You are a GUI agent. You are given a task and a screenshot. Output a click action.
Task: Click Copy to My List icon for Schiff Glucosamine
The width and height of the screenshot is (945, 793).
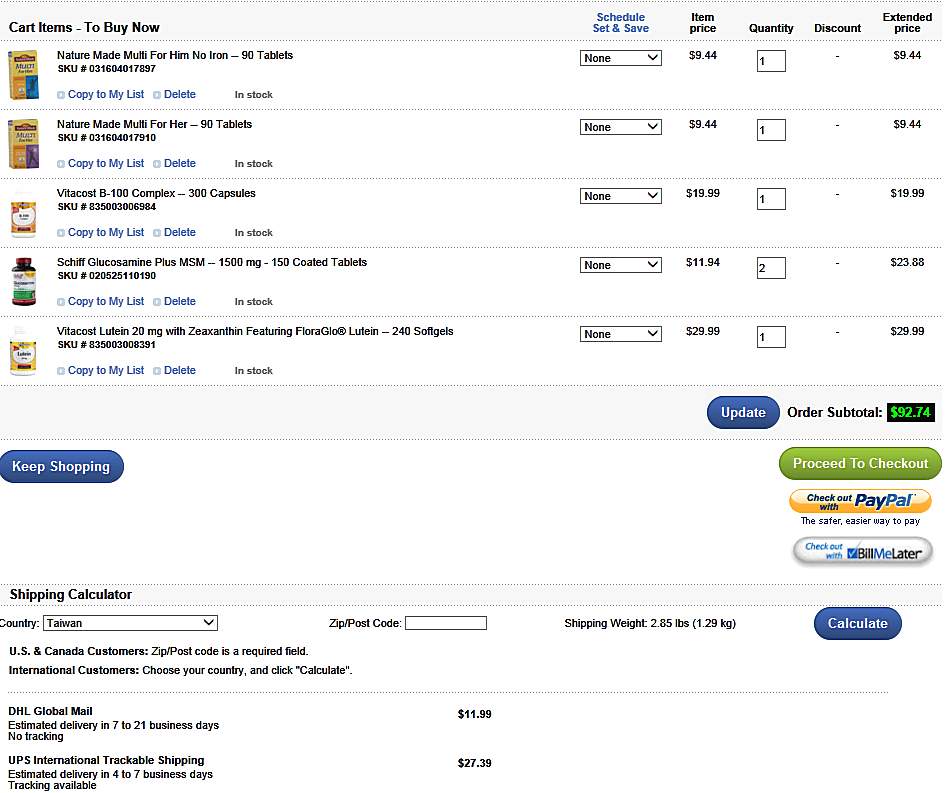(61, 302)
